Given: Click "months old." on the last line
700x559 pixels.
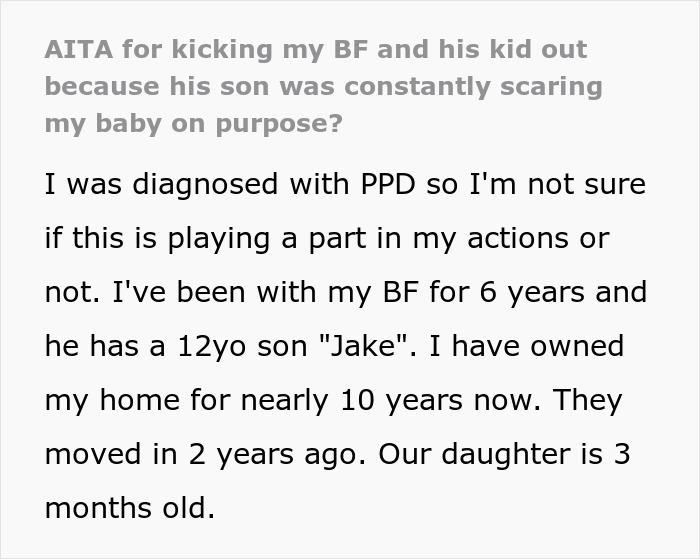Looking at the screenshot, I should coord(129,507).
